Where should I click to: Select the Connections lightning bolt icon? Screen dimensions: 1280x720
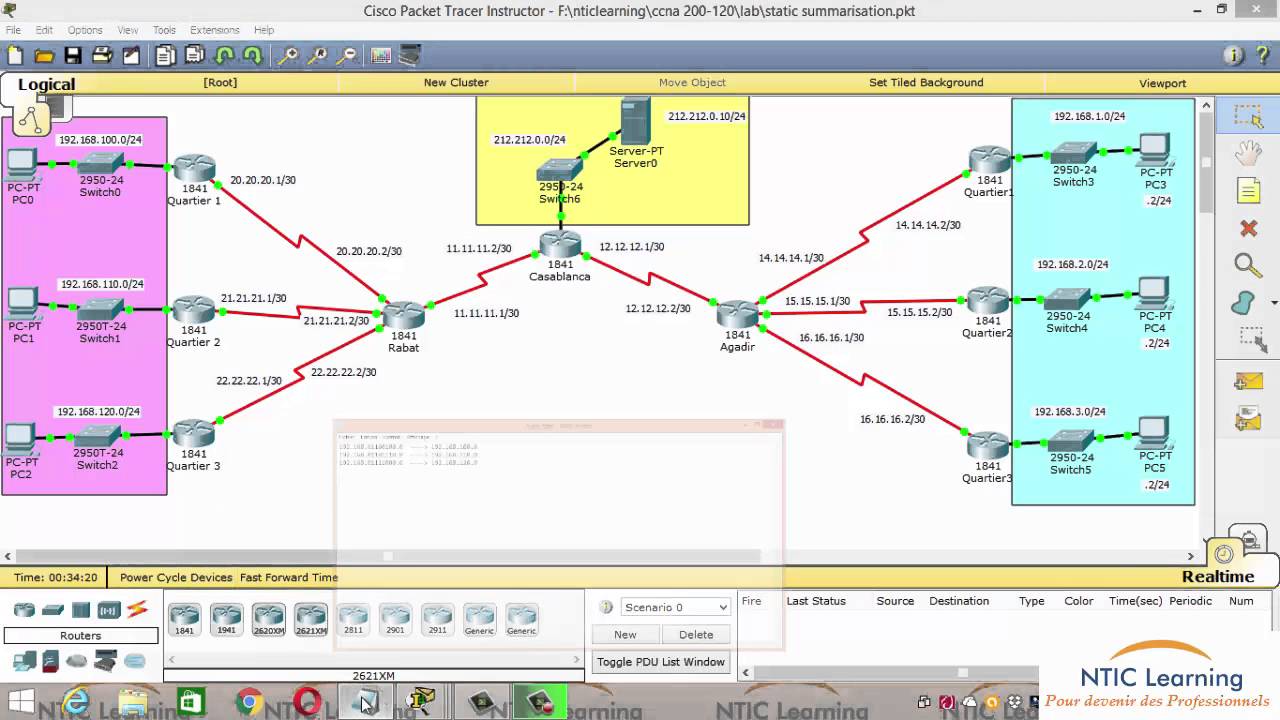point(137,609)
